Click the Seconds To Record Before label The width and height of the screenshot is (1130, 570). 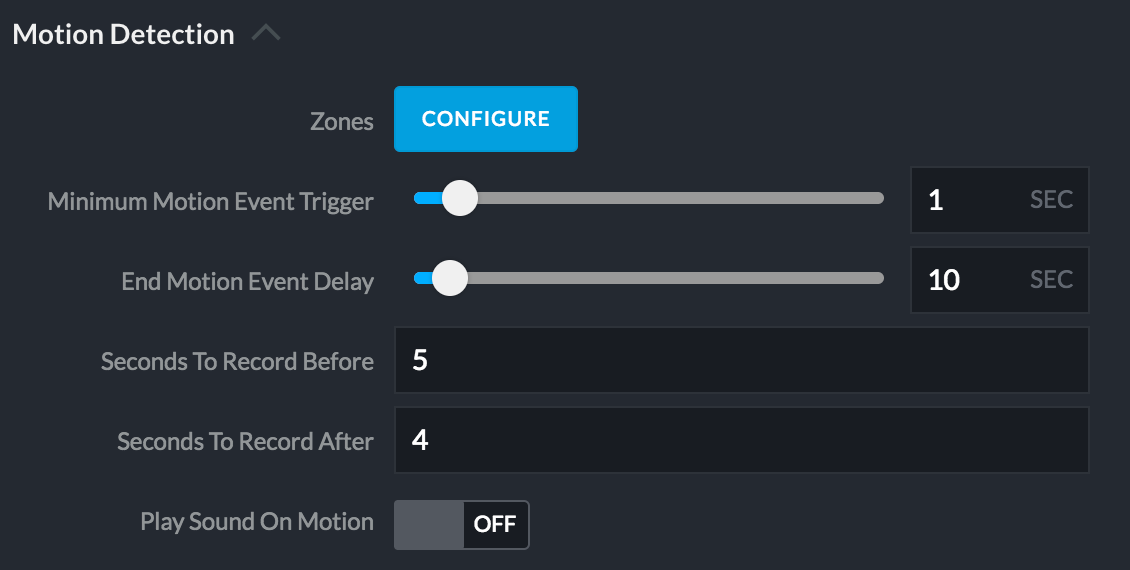point(237,361)
